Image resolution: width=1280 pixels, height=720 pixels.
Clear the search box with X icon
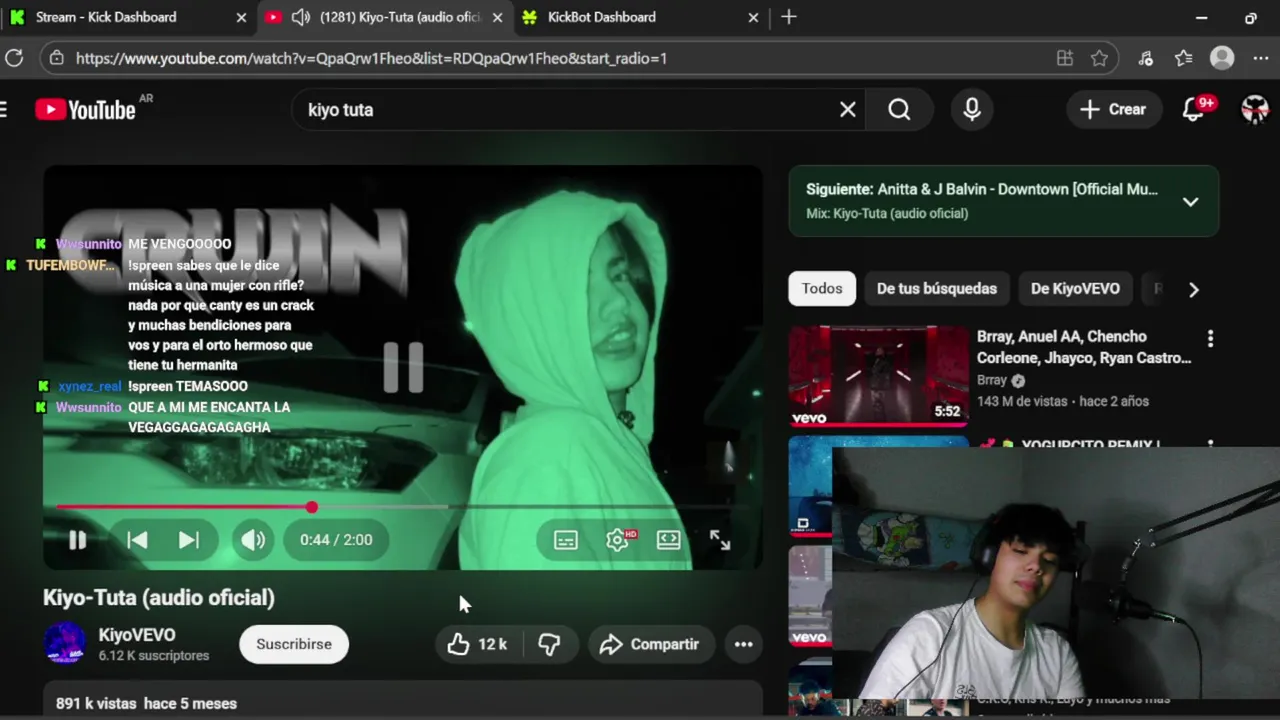847,109
